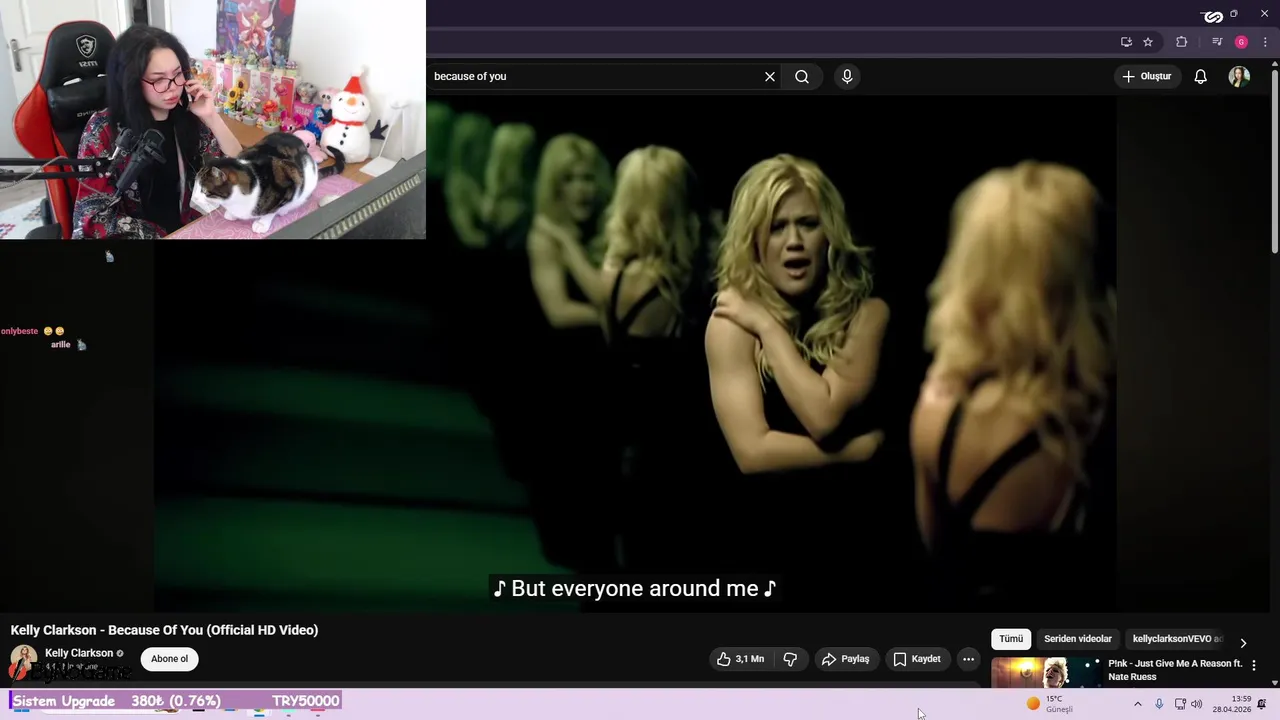The image size is (1280, 720).
Task: Open the clock showing 13:59
Action: [1232, 704]
